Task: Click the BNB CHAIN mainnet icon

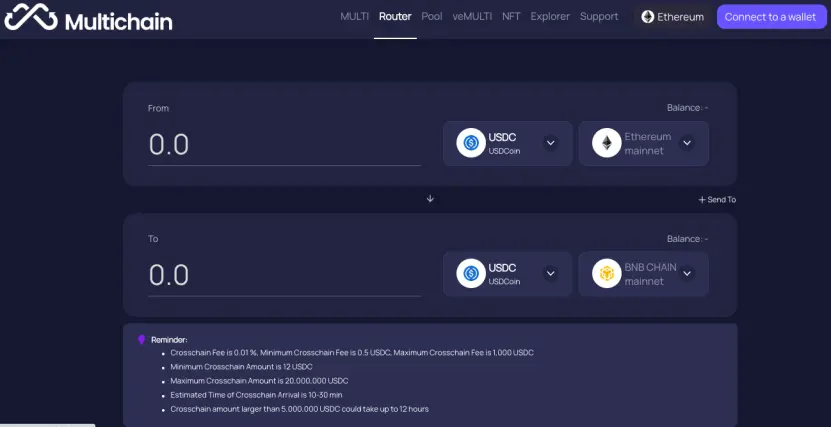Action: pos(607,273)
